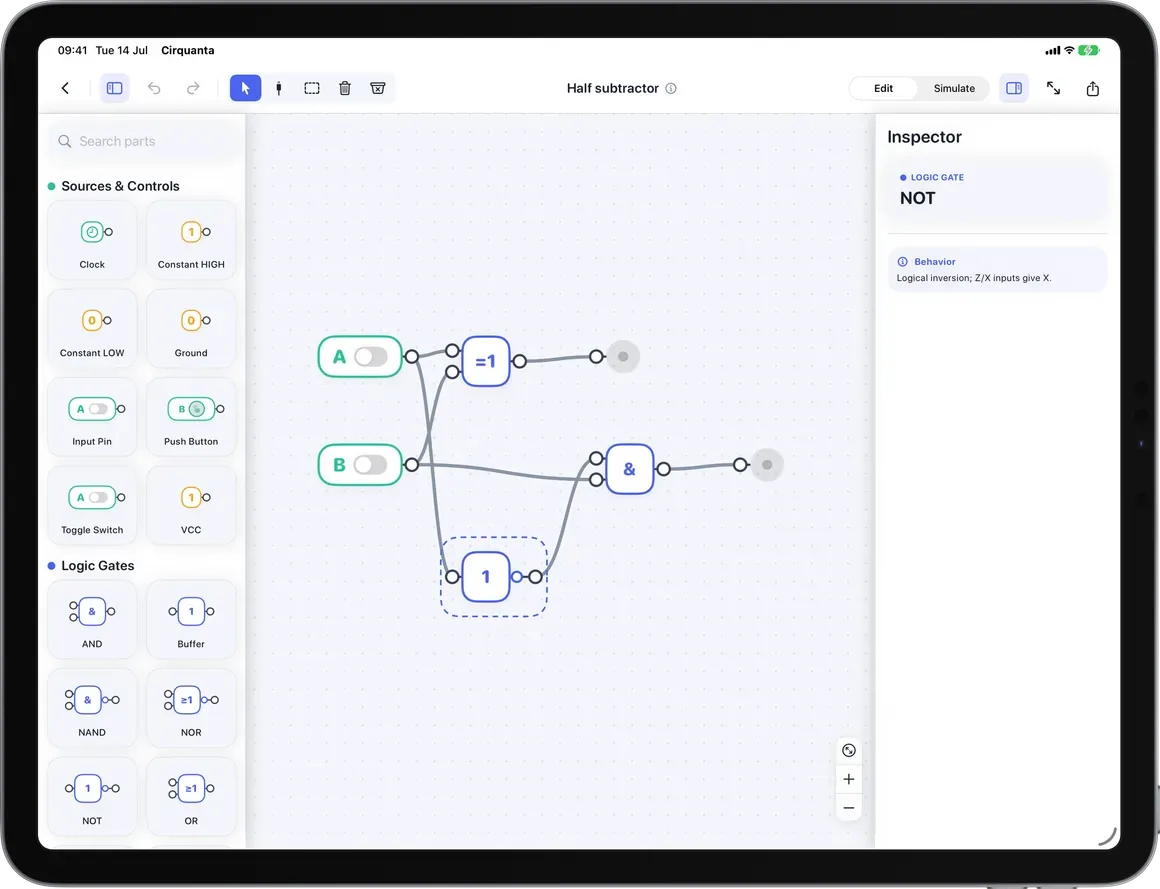The image size is (1160, 889).
Task: Select the wire probe tool
Action: [279, 88]
